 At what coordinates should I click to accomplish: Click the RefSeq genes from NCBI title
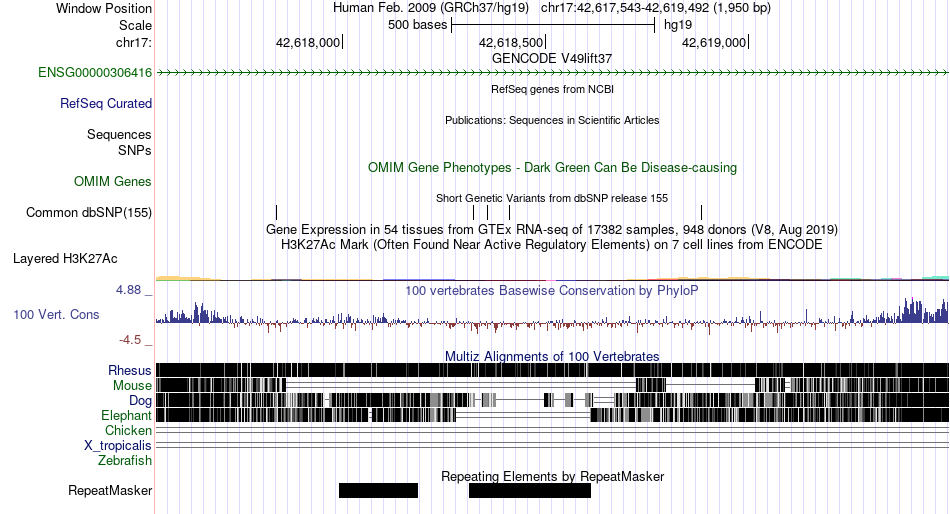[x=552, y=89]
